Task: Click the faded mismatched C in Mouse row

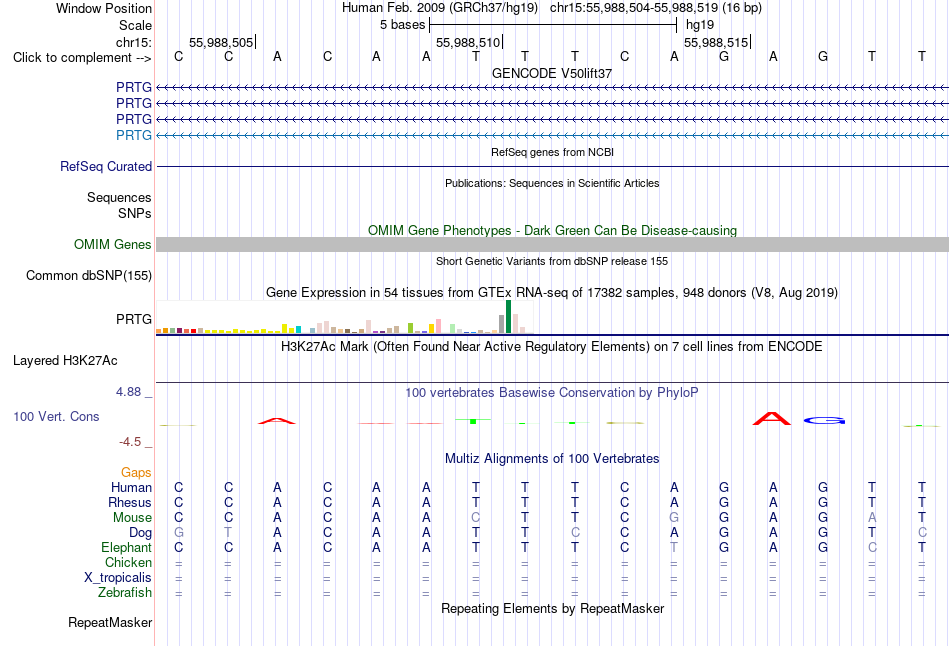Action: 476,518
